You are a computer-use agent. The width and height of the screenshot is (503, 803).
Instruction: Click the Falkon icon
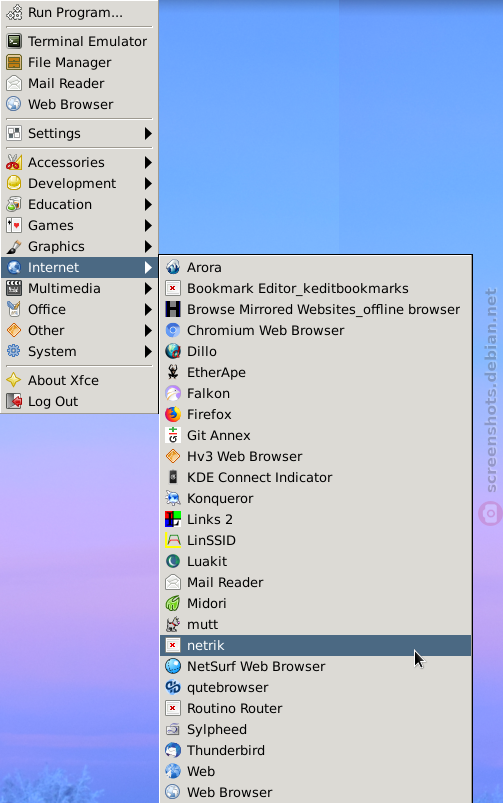point(173,393)
